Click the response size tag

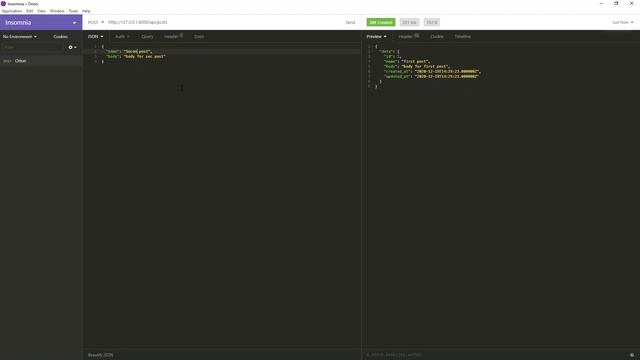pos(431,22)
